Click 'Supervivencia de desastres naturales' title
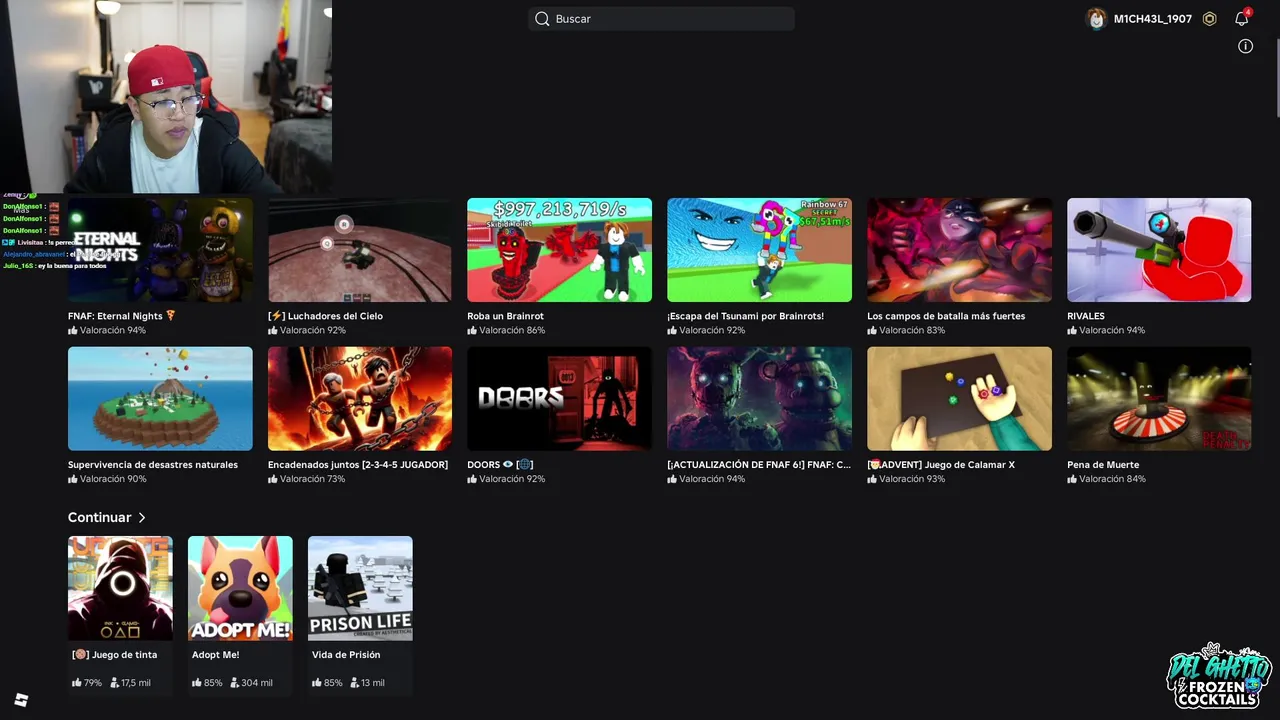 point(153,465)
